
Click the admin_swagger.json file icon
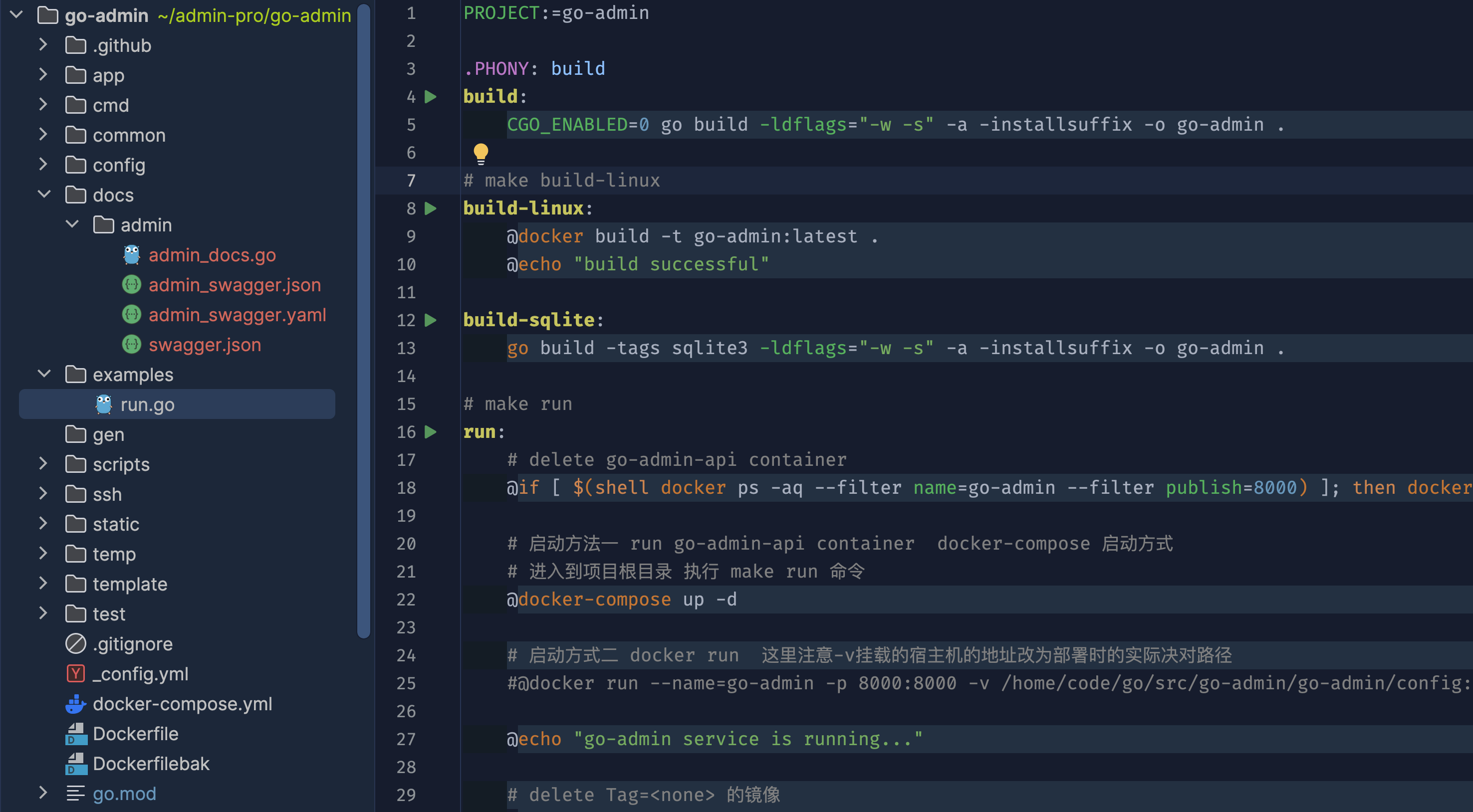(x=132, y=285)
